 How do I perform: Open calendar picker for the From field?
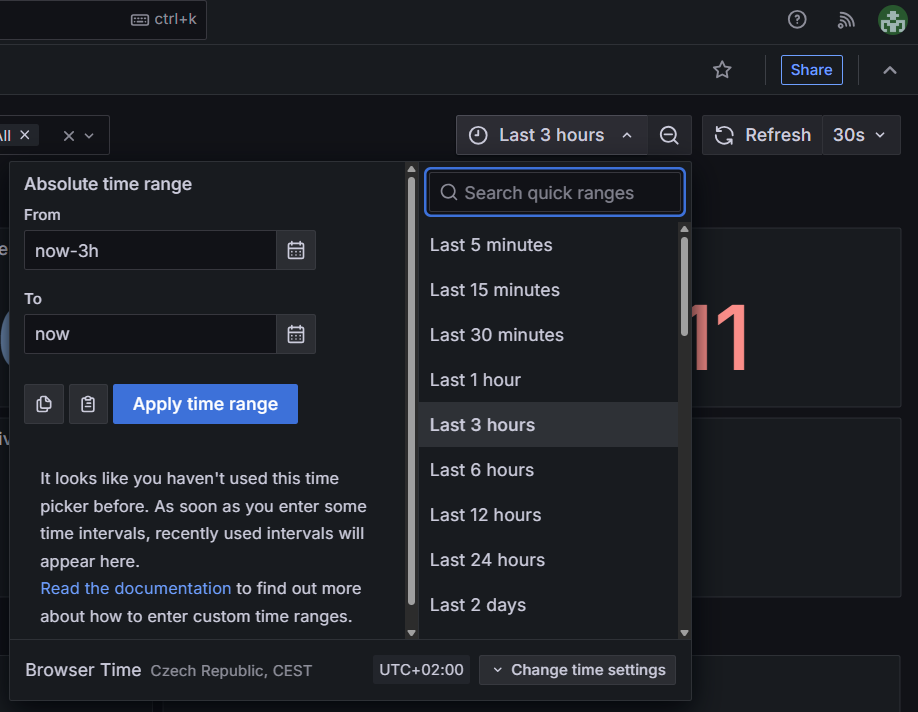296,250
